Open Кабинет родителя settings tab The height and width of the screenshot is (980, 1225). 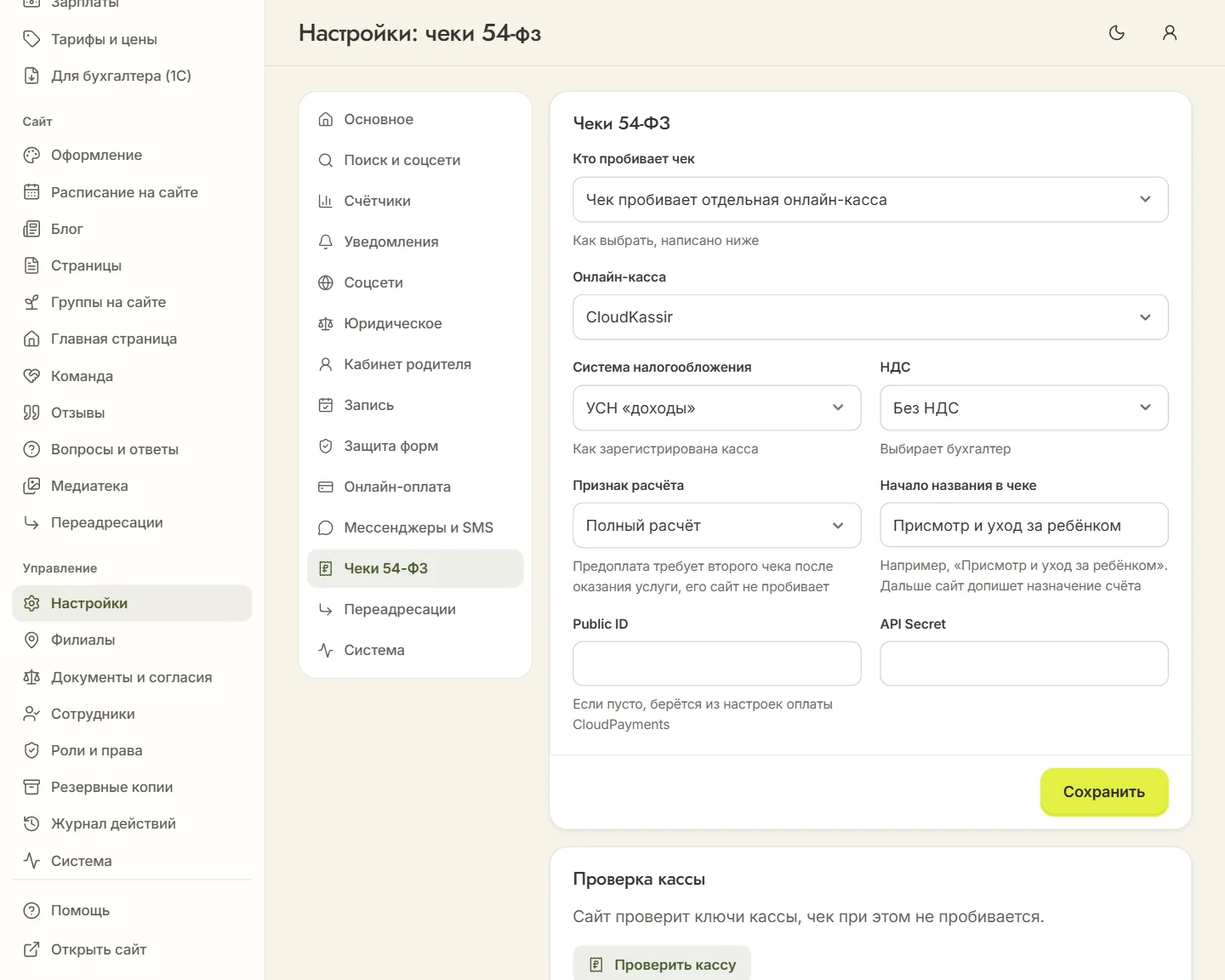(415, 364)
